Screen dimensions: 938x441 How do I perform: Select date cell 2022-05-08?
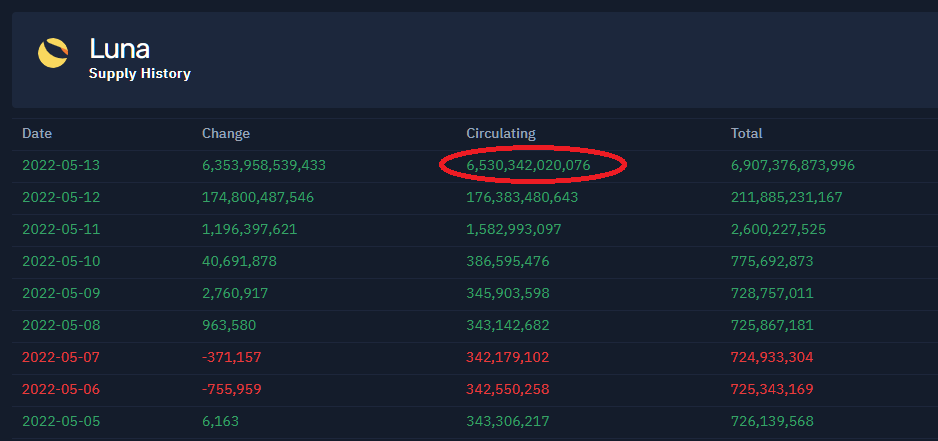pyautogui.click(x=61, y=326)
